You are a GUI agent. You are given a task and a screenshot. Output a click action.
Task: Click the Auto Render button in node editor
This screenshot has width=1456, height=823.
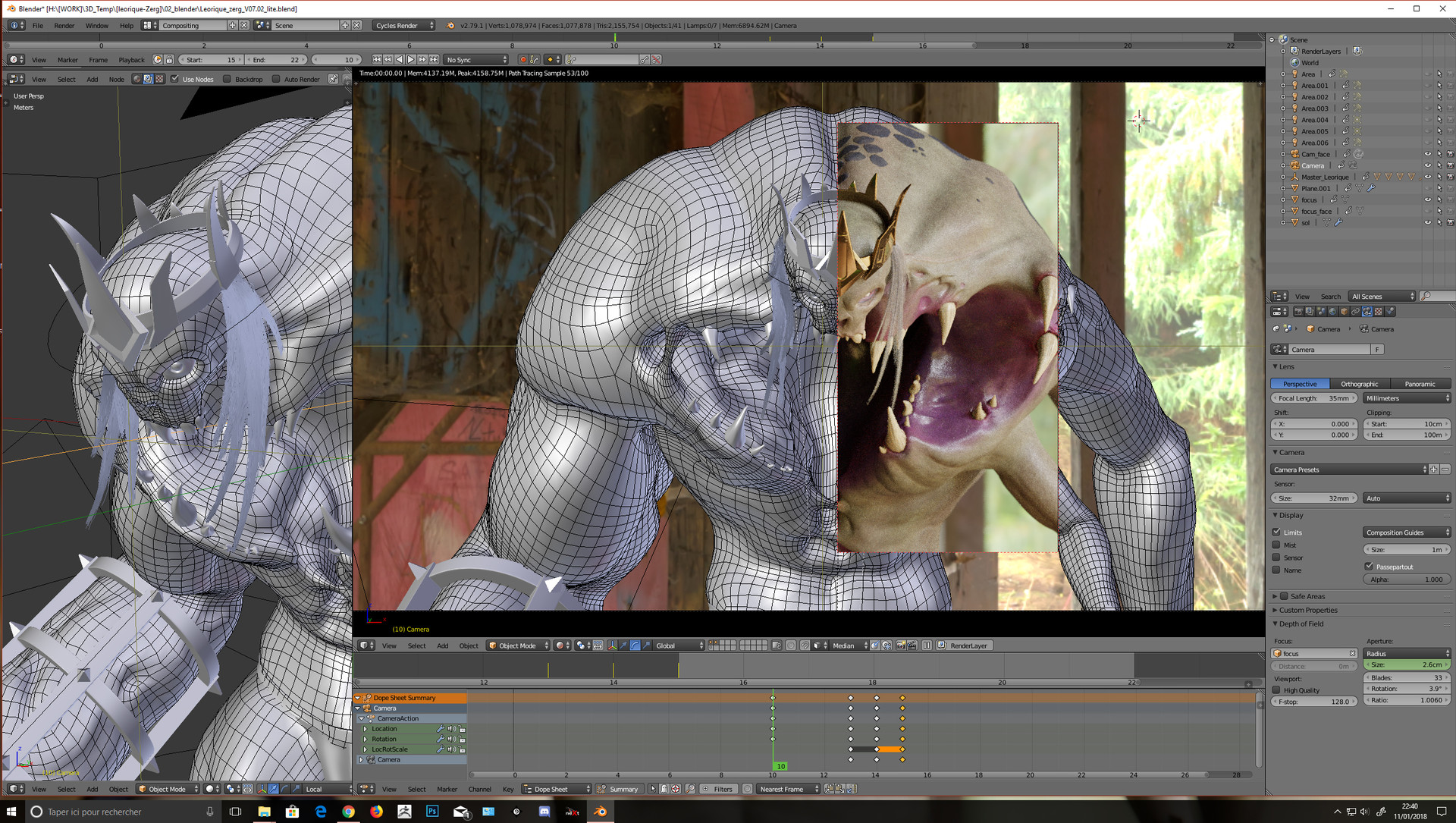point(297,79)
